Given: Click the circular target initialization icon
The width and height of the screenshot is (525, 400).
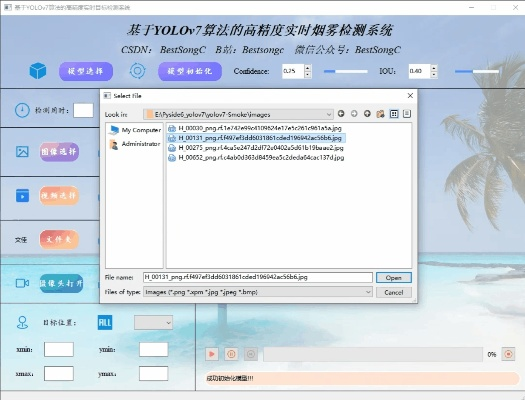Looking at the screenshot, I should click(x=137, y=71).
